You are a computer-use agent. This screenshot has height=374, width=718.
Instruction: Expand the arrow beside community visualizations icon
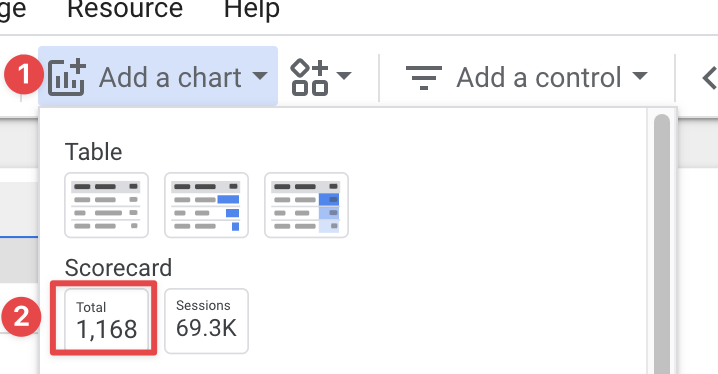pyautogui.click(x=344, y=75)
